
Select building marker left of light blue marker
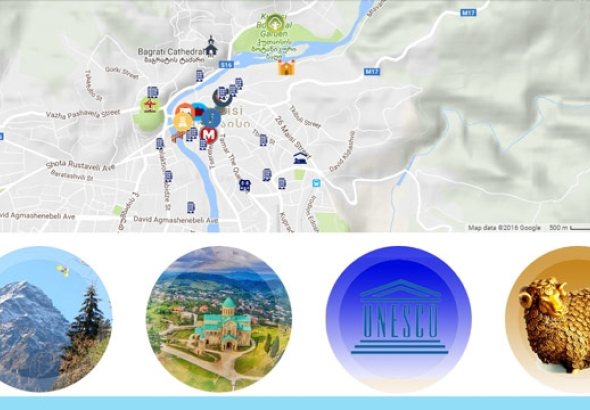click(282, 183)
